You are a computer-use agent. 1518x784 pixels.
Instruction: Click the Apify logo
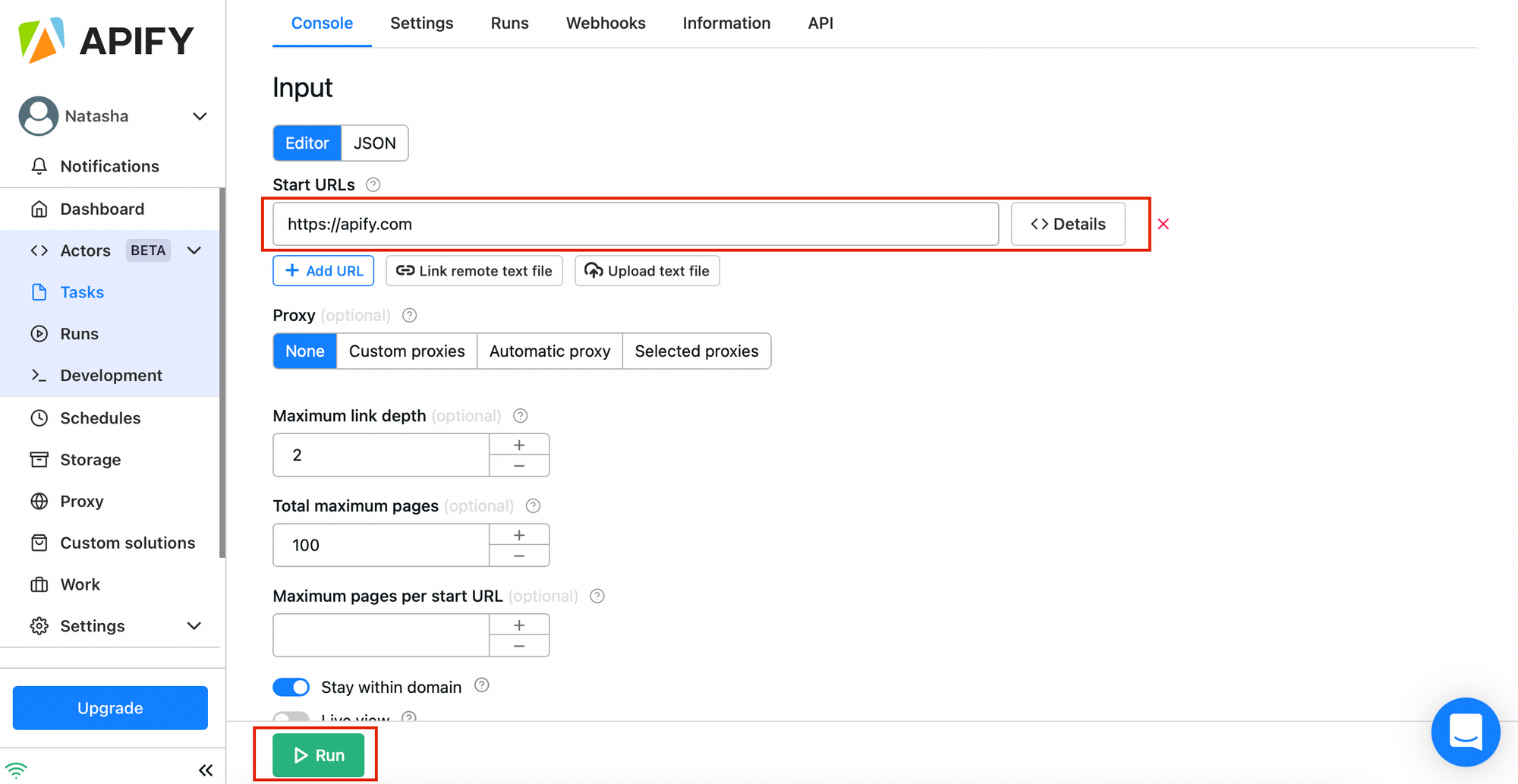point(106,40)
